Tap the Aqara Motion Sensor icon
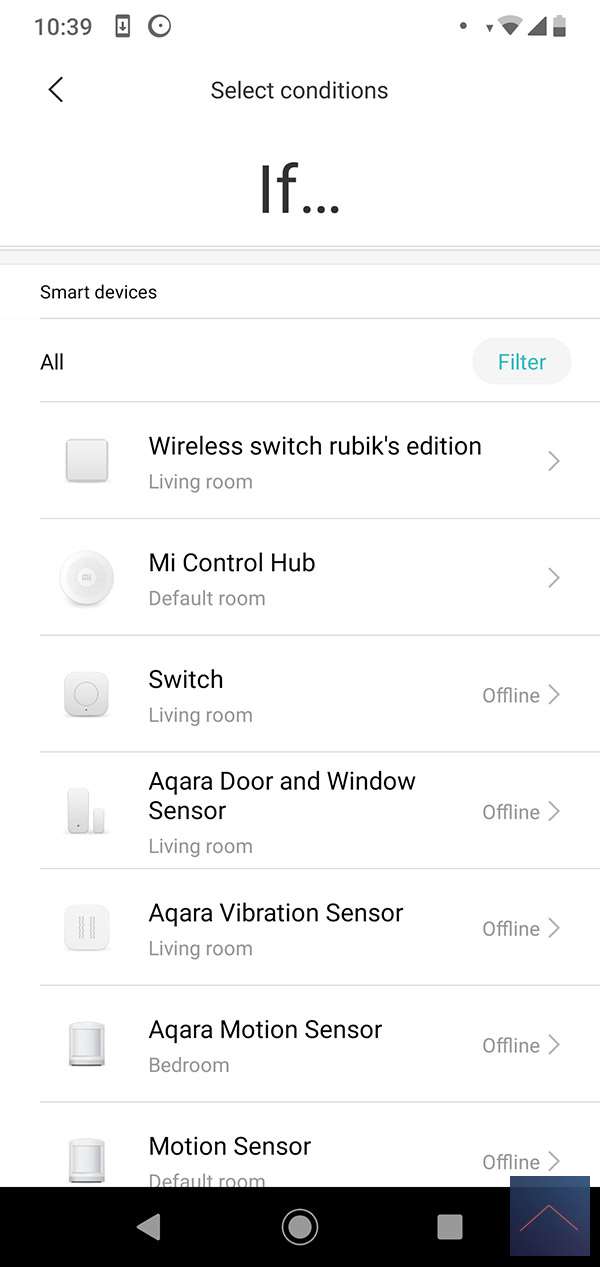 [87, 1045]
